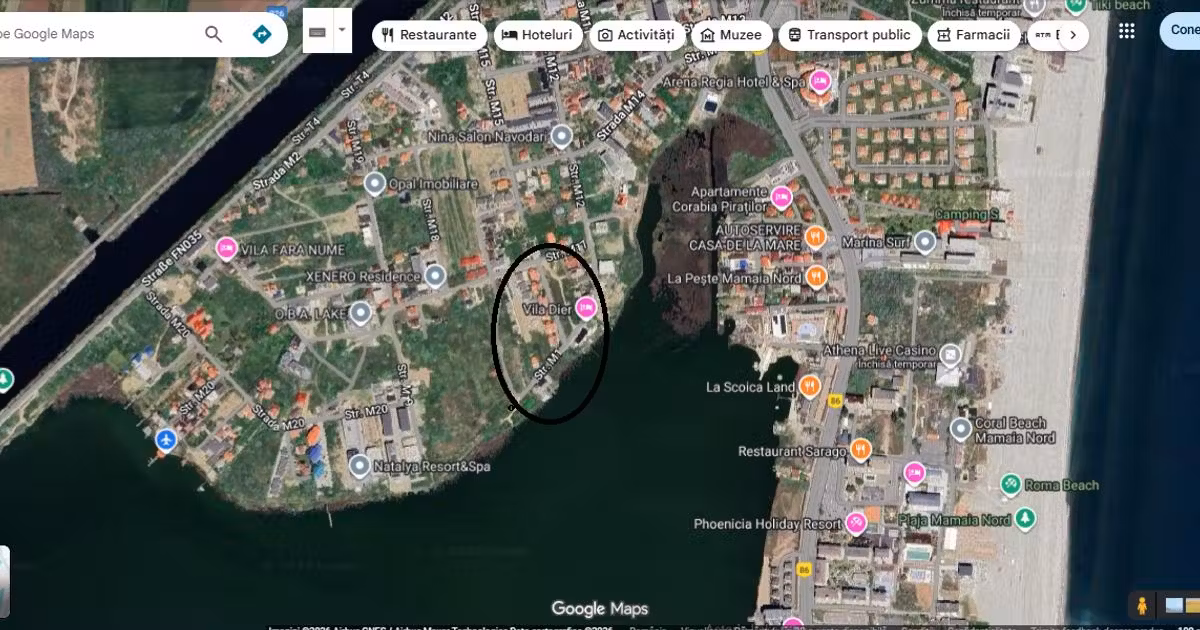Click the Natalya Resort&Spa marker
Viewport: 1200px width, 630px height.
coord(360,465)
